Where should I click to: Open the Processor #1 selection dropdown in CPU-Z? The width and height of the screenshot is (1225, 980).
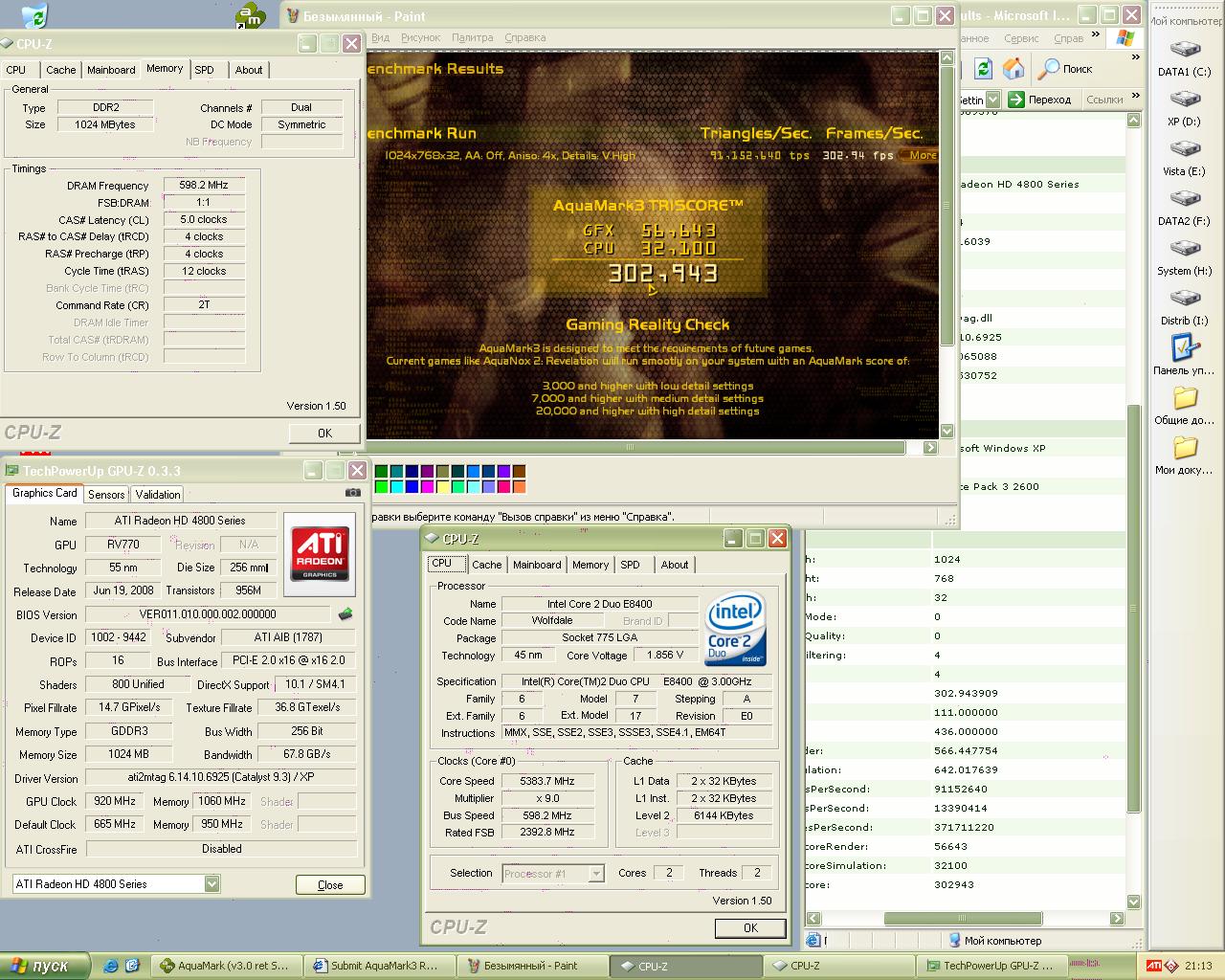(596, 873)
